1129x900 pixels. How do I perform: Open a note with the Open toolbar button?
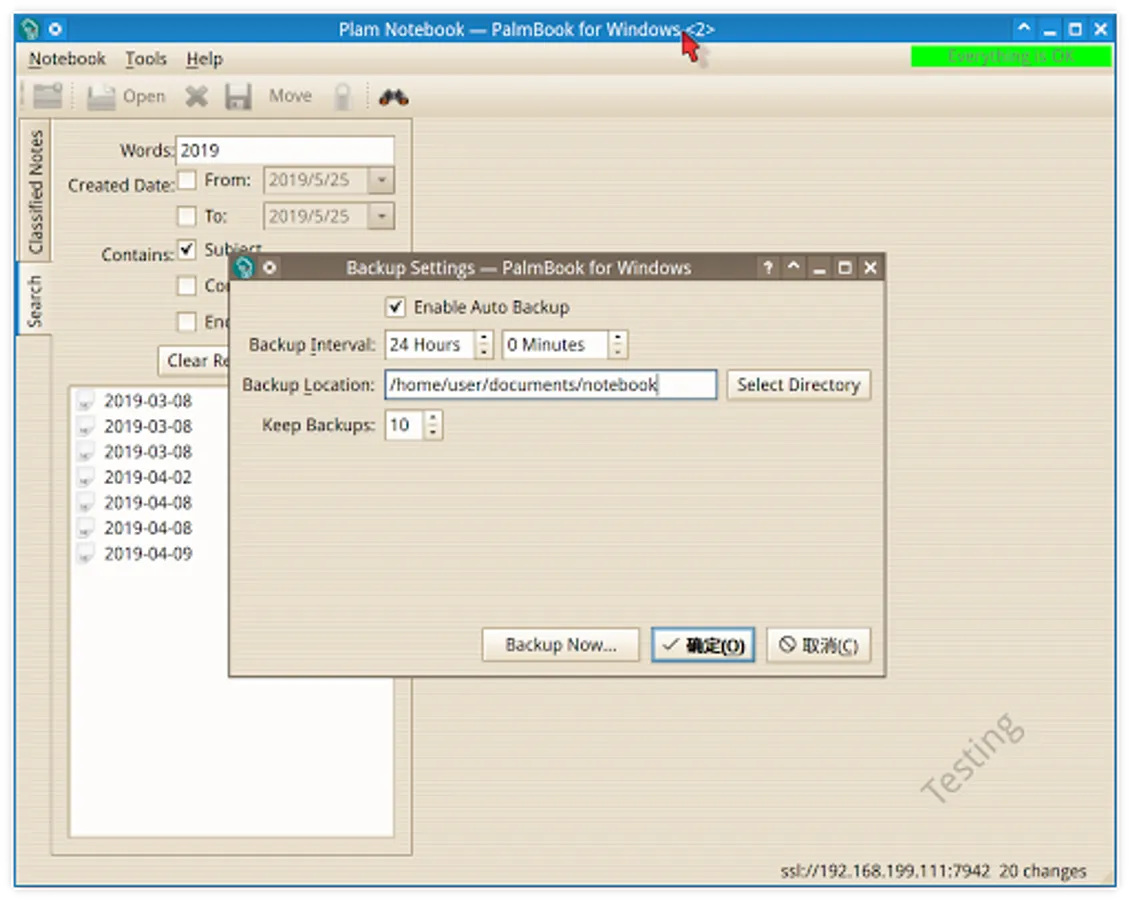126,96
